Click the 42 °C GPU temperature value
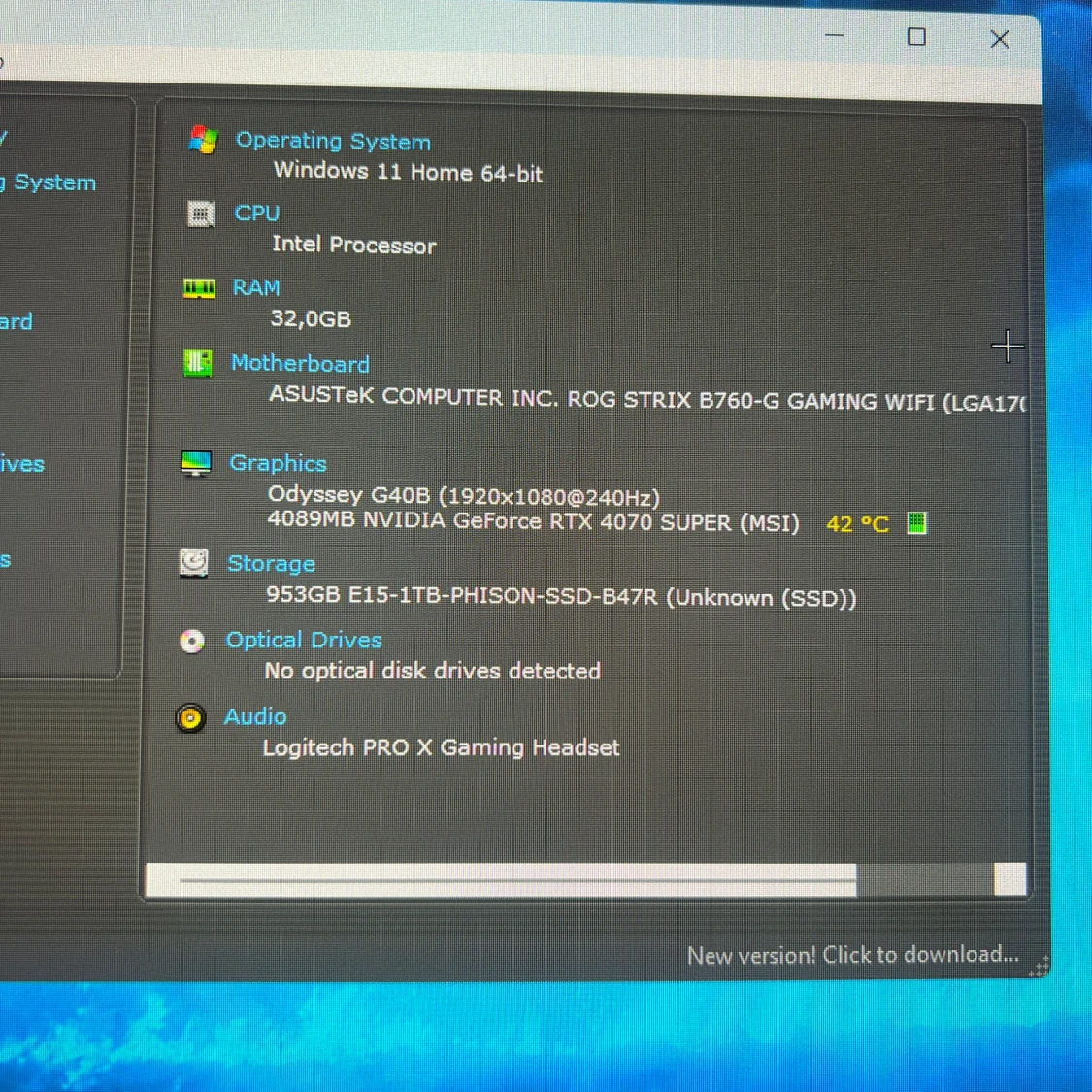1092x1092 pixels. 857,524
